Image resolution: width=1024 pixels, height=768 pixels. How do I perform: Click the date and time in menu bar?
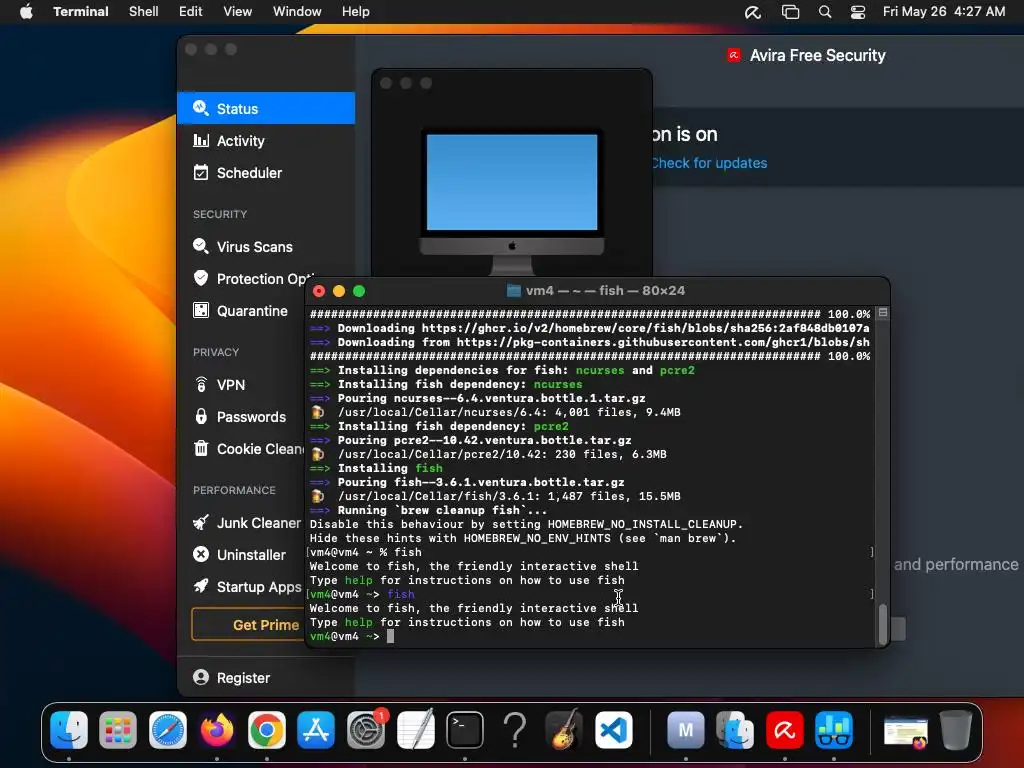click(944, 12)
